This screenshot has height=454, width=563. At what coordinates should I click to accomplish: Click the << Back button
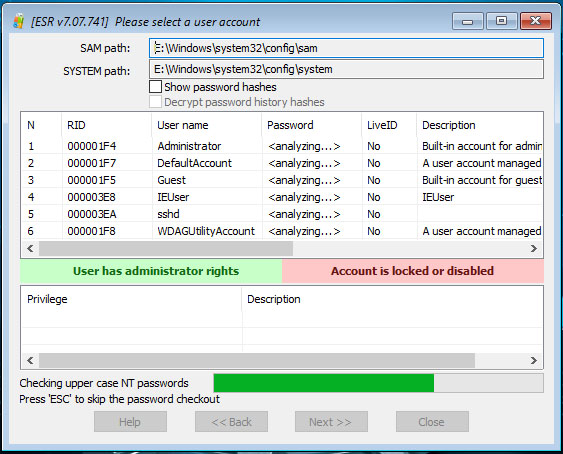(x=231, y=422)
